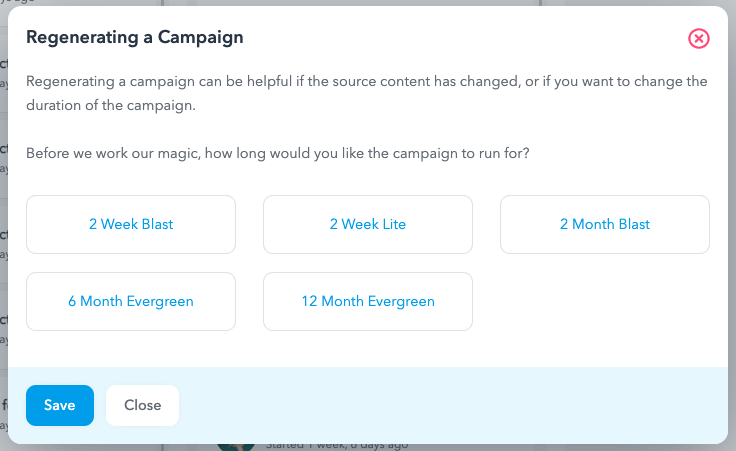Viewport: 736px width, 451px height.
Task: Click the dimmed background strip left of the dialog
Action: (x=4, y=225)
